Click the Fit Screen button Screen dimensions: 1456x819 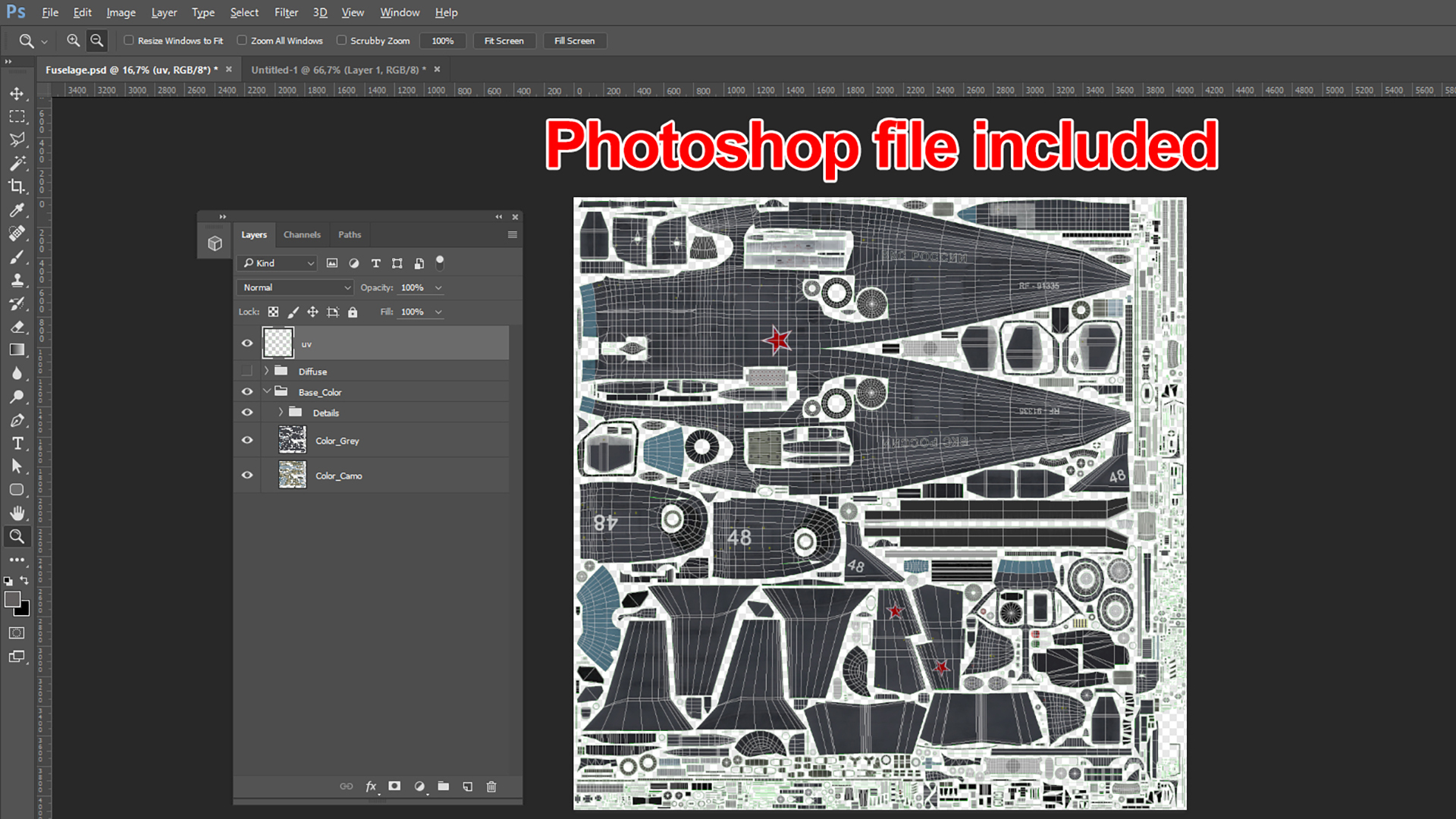pos(504,40)
